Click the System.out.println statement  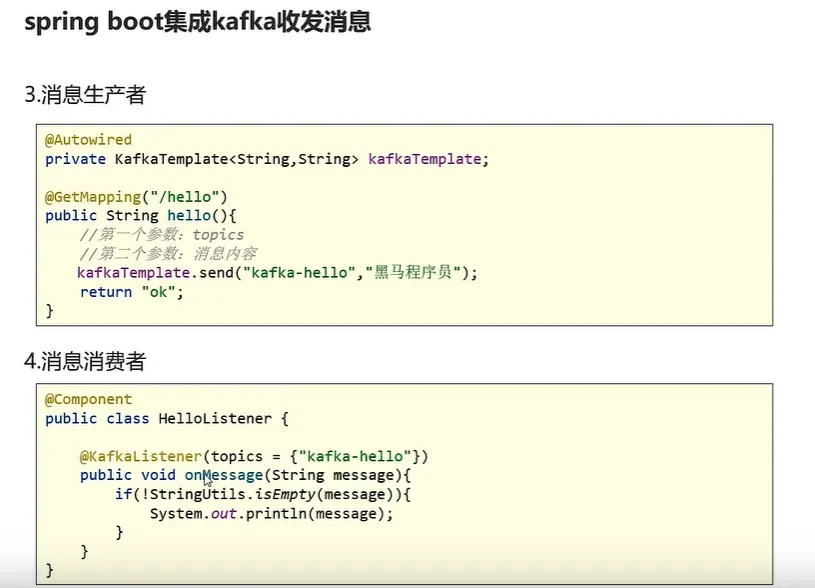click(270, 513)
